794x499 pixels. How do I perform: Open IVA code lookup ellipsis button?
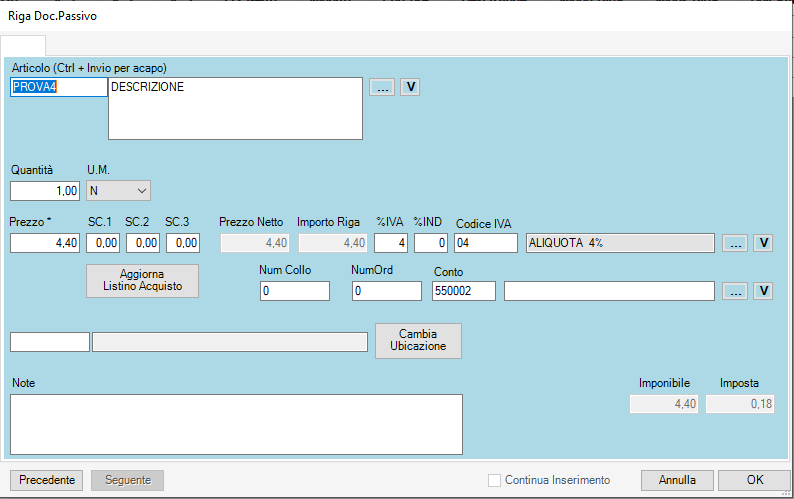(x=735, y=243)
